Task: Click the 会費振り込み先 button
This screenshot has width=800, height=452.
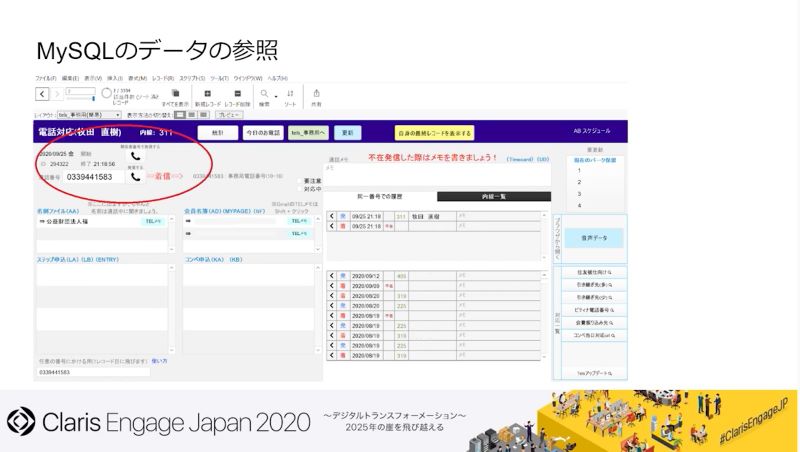Action: (594, 323)
